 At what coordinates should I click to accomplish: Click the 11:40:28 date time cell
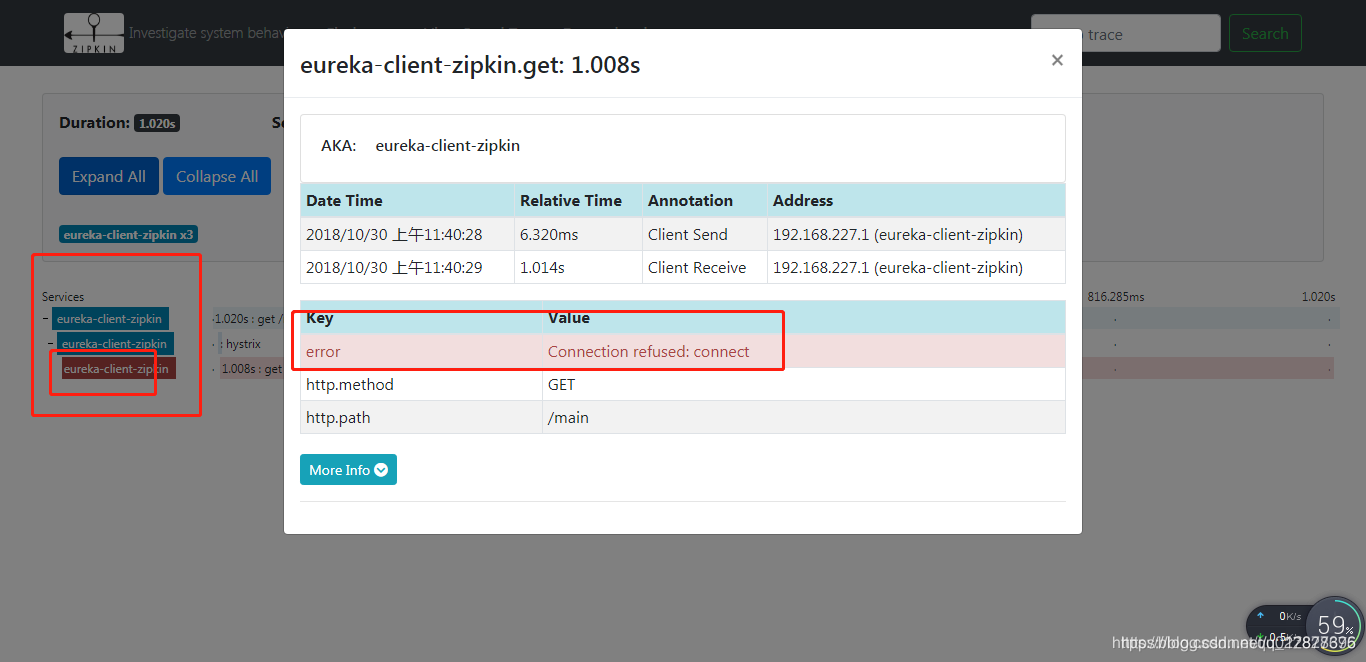(407, 234)
